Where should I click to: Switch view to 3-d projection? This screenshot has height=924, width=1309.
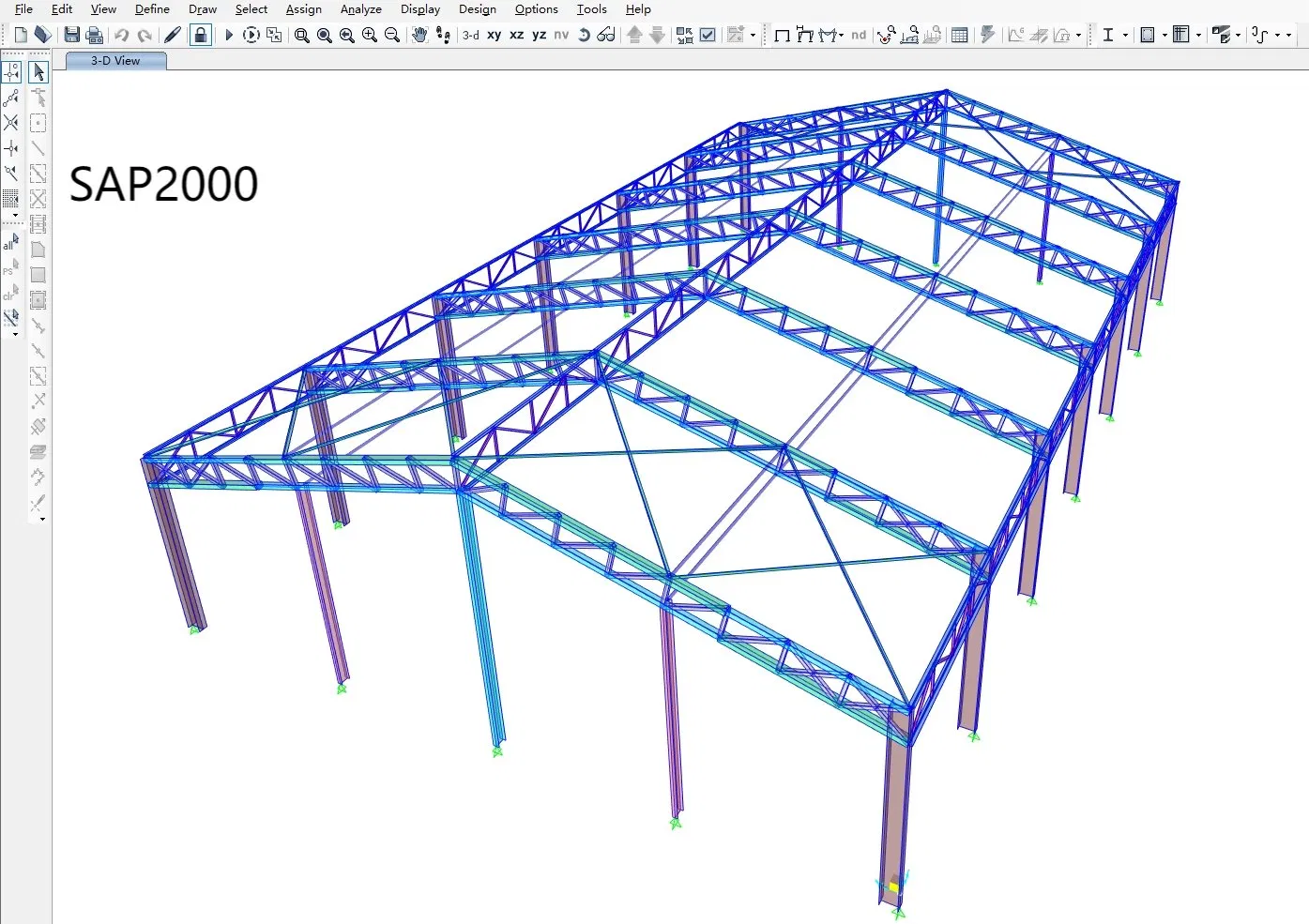(x=469, y=35)
